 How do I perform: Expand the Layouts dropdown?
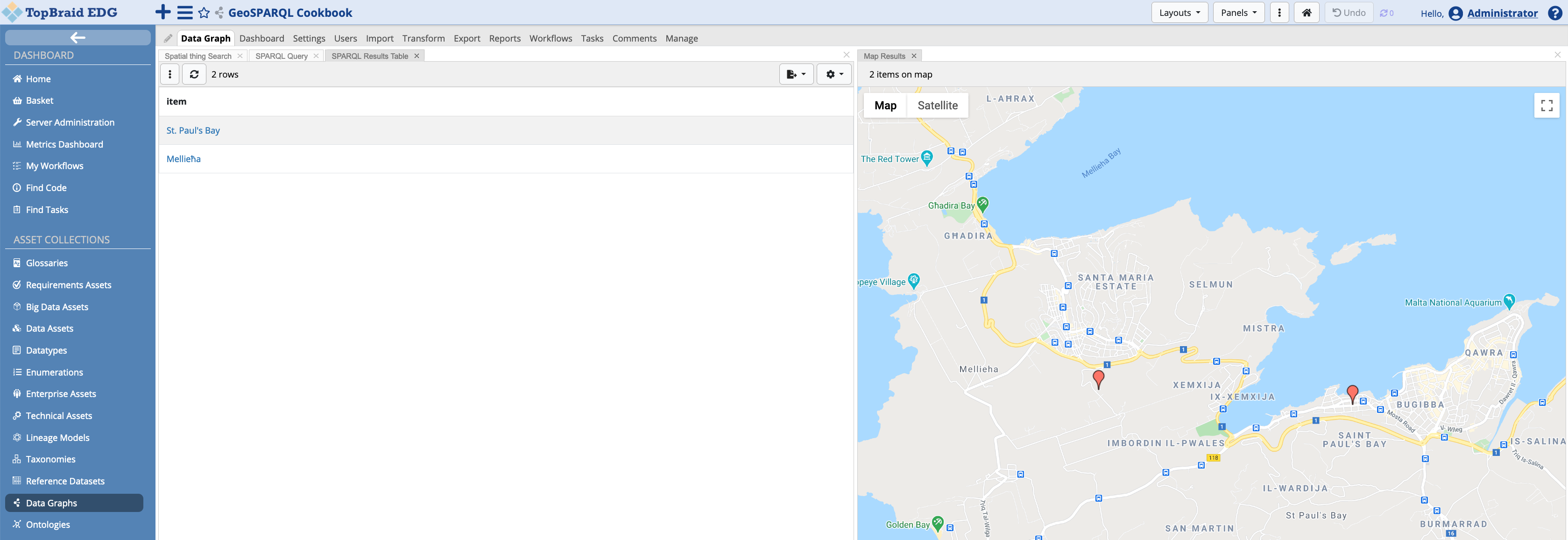pyautogui.click(x=1179, y=13)
